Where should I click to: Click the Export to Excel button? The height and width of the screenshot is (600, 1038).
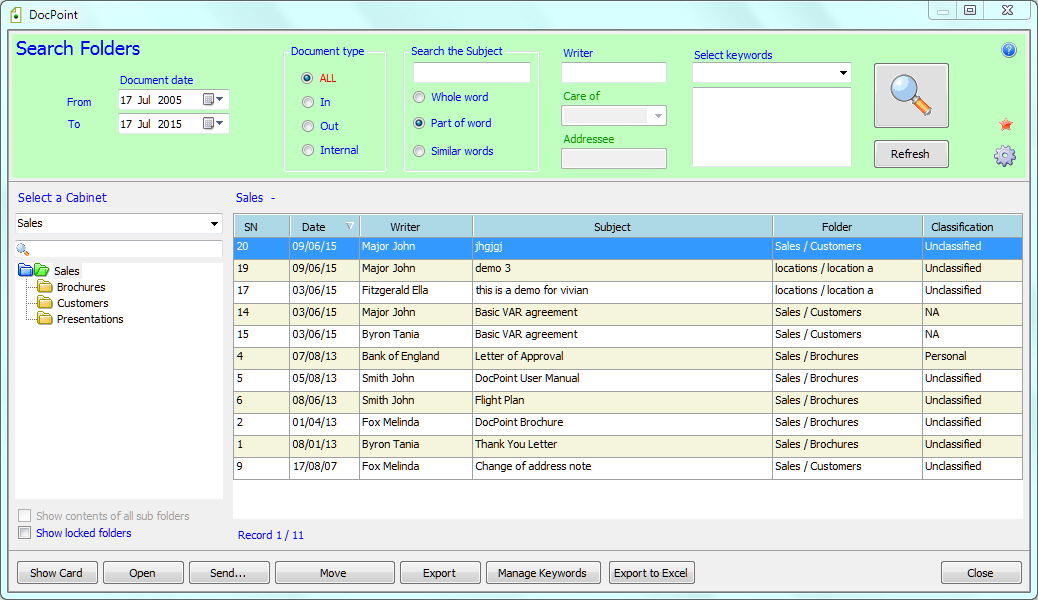[x=651, y=572]
